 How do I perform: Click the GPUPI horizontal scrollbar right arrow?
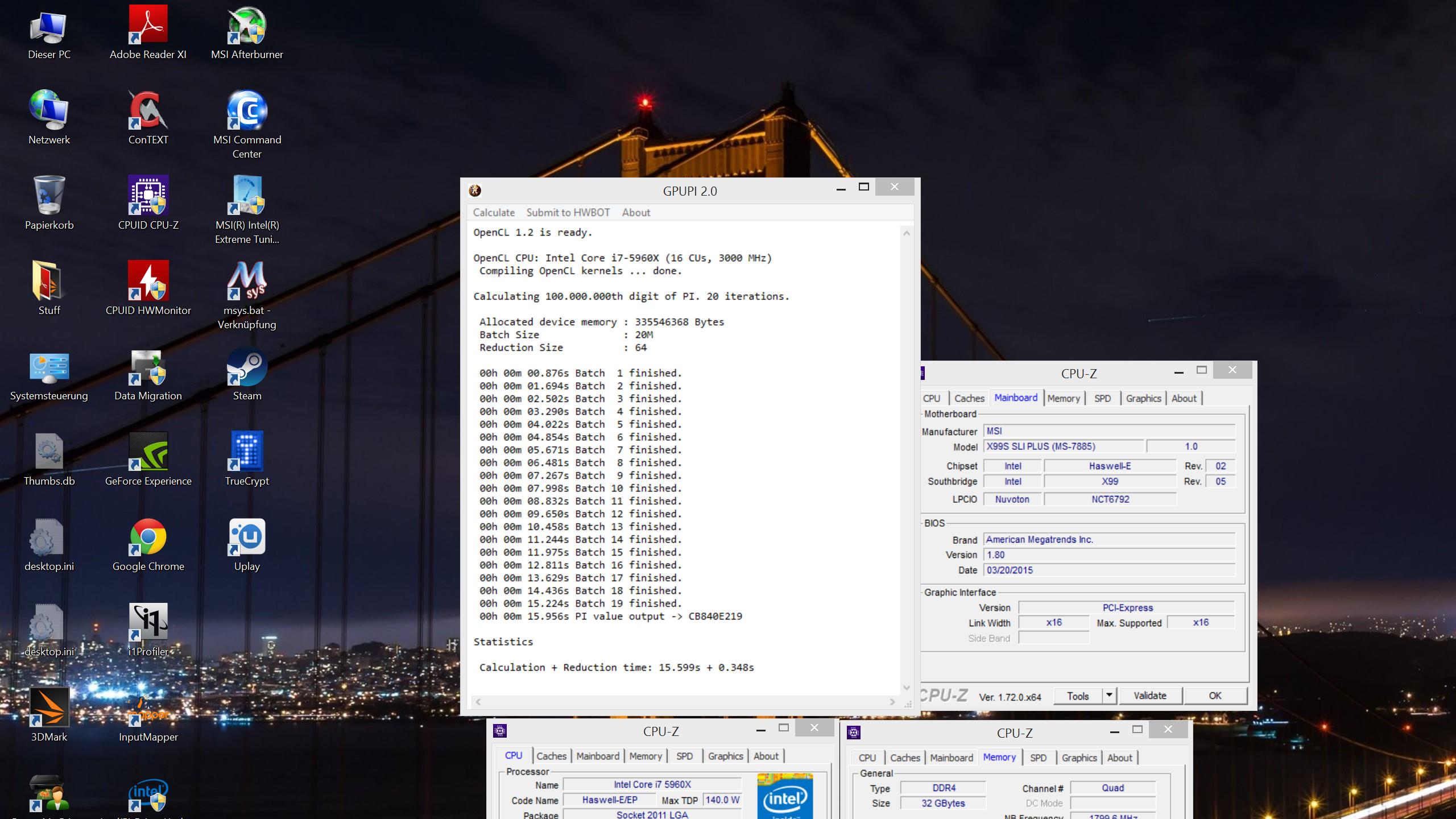892,702
